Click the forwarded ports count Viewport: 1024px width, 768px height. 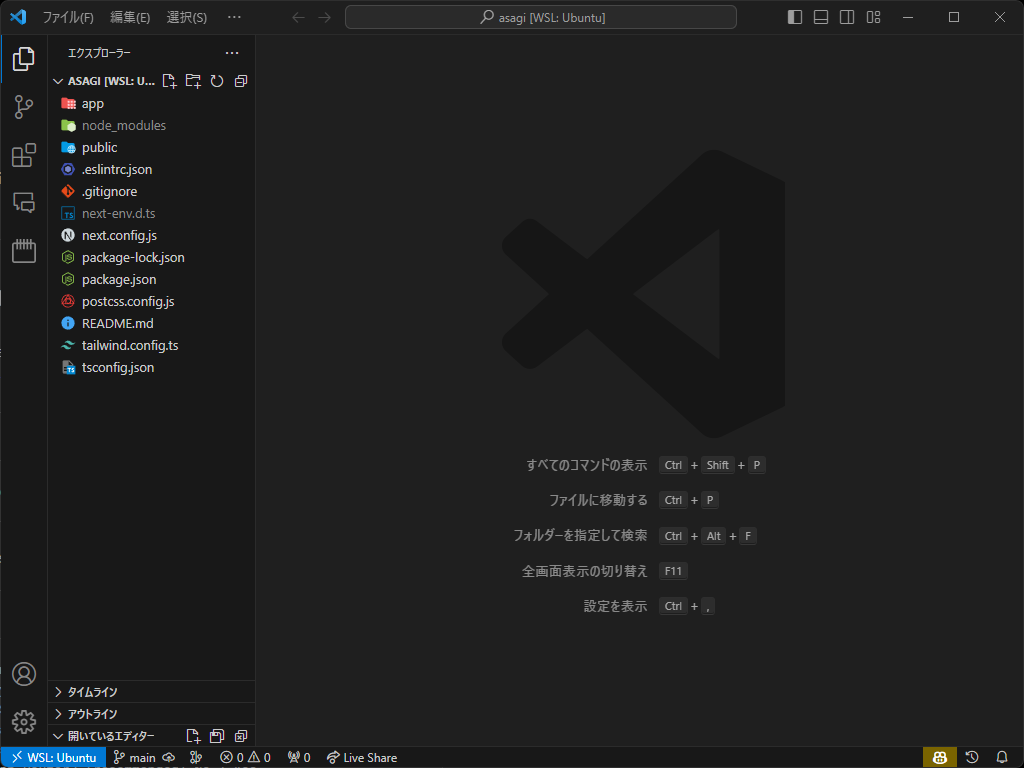(299, 758)
